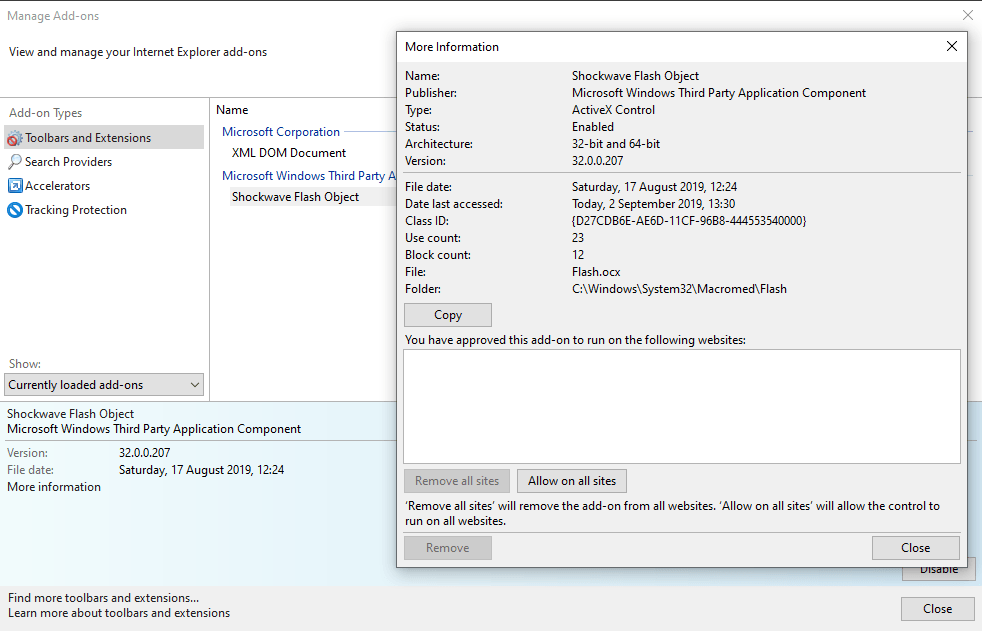Open Learn more about toolbars and extensions
Image resolution: width=982 pixels, height=631 pixels.
[119, 613]
